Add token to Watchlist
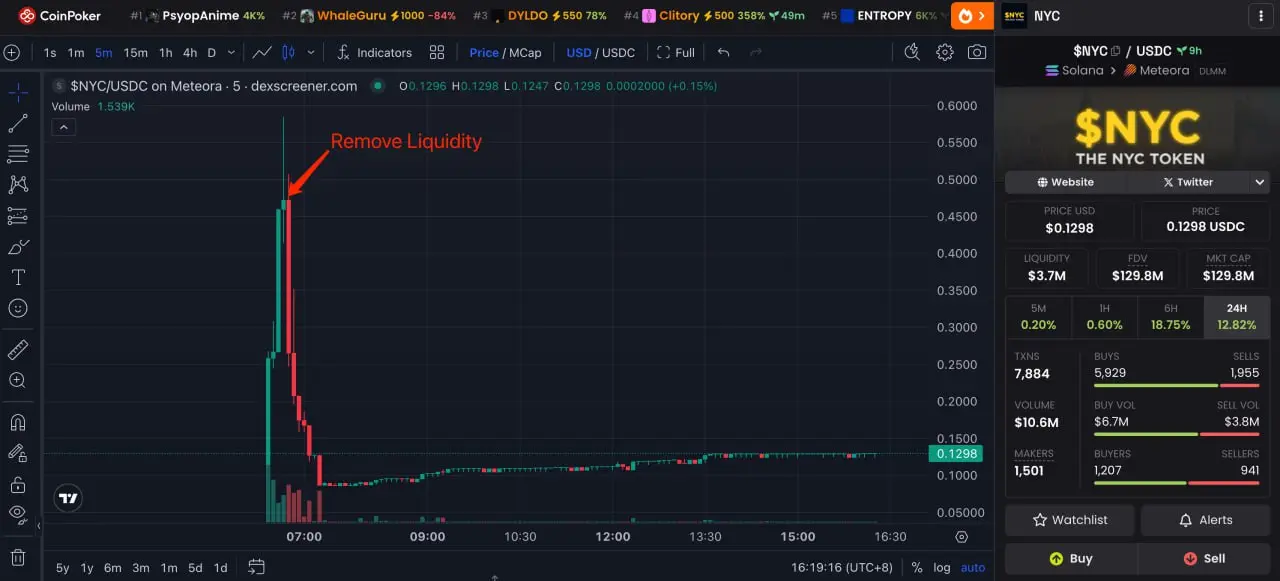 pos(1070,520)
